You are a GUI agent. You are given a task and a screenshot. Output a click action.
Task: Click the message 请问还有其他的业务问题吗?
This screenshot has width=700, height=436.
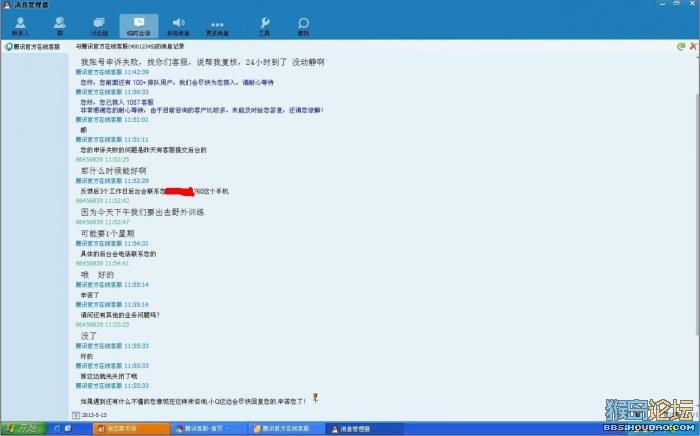(120, 315)
